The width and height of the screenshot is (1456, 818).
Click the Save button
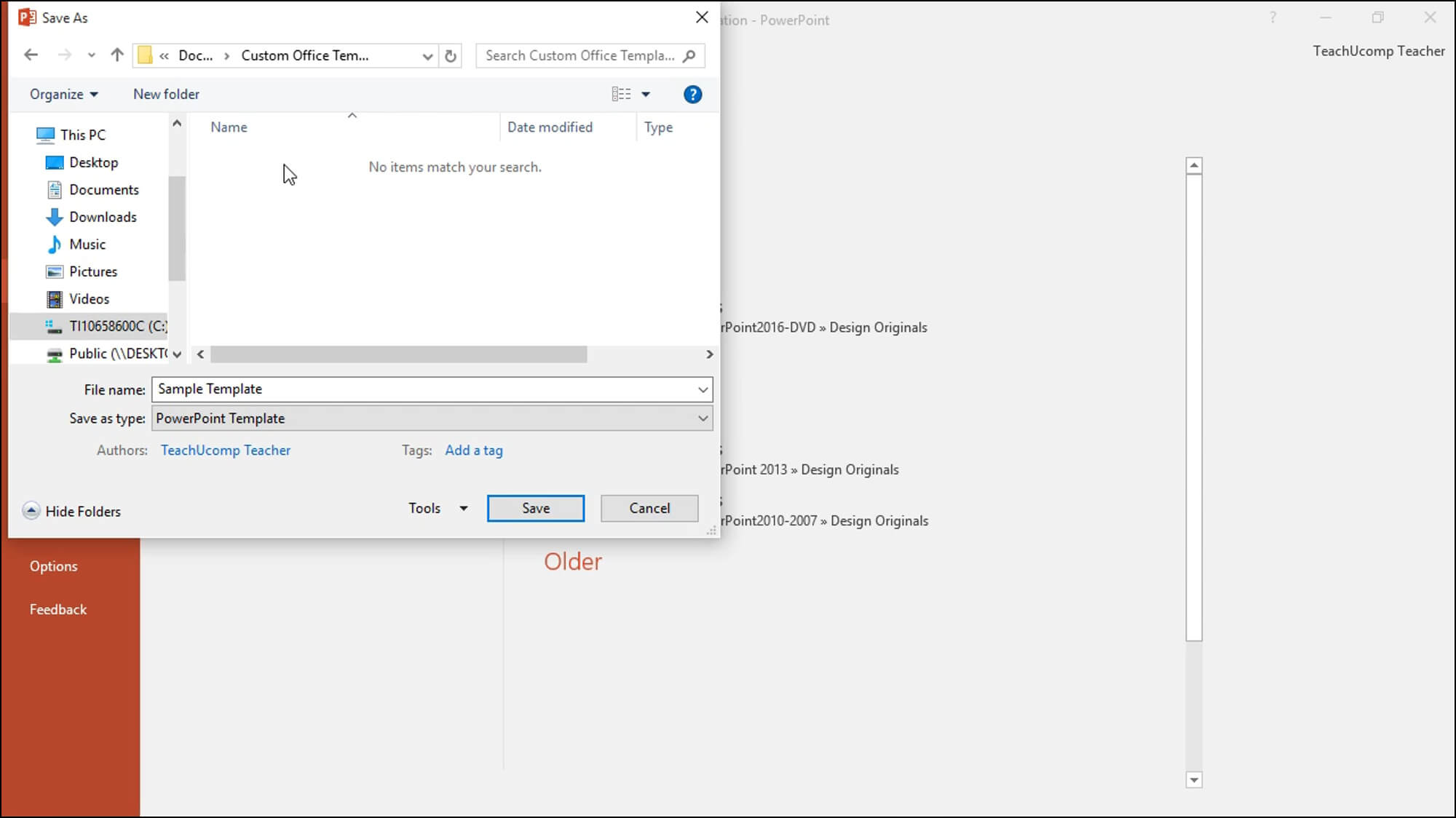536,508
